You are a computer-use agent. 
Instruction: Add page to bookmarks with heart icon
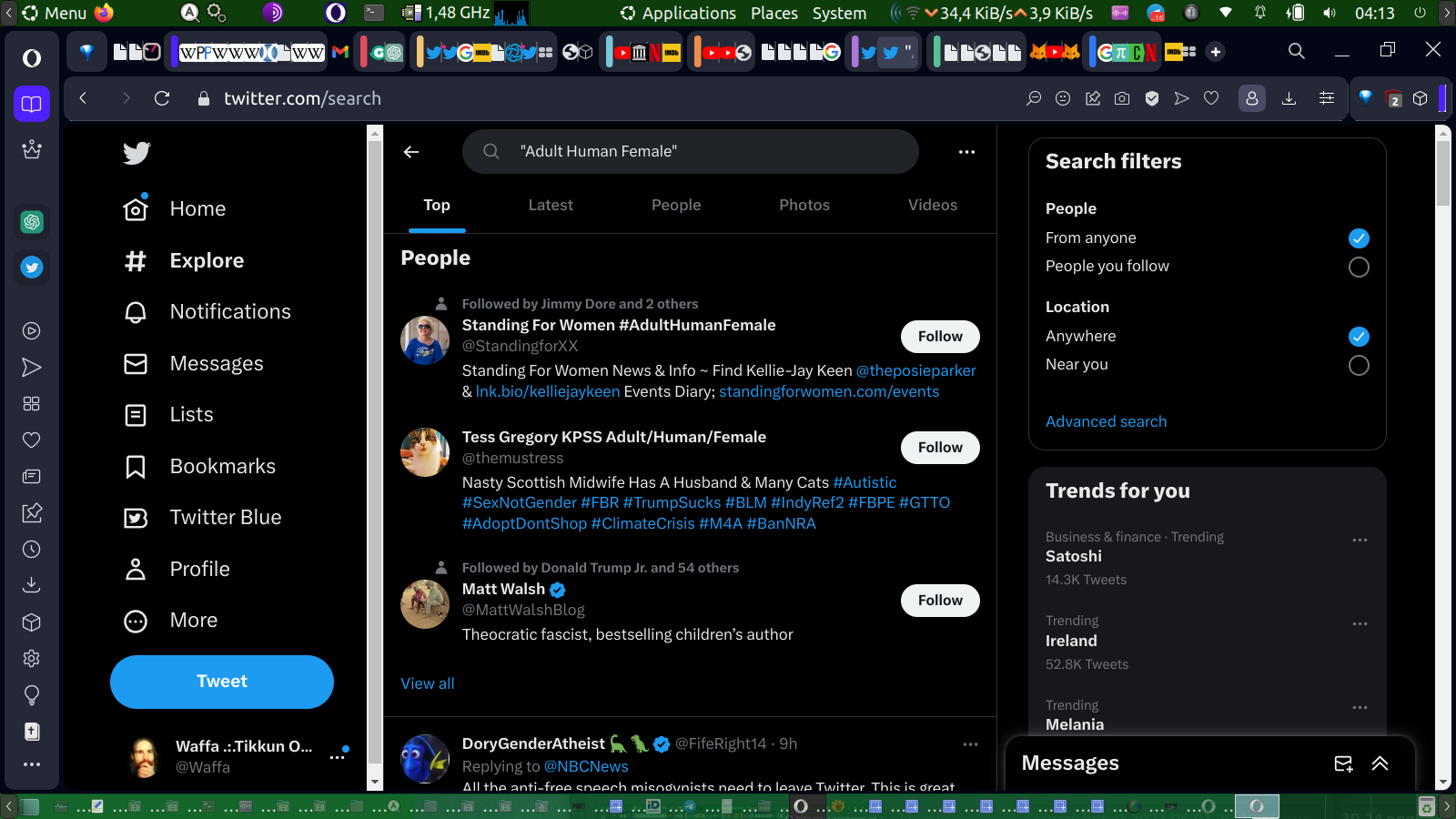(x=1211, y=98)
